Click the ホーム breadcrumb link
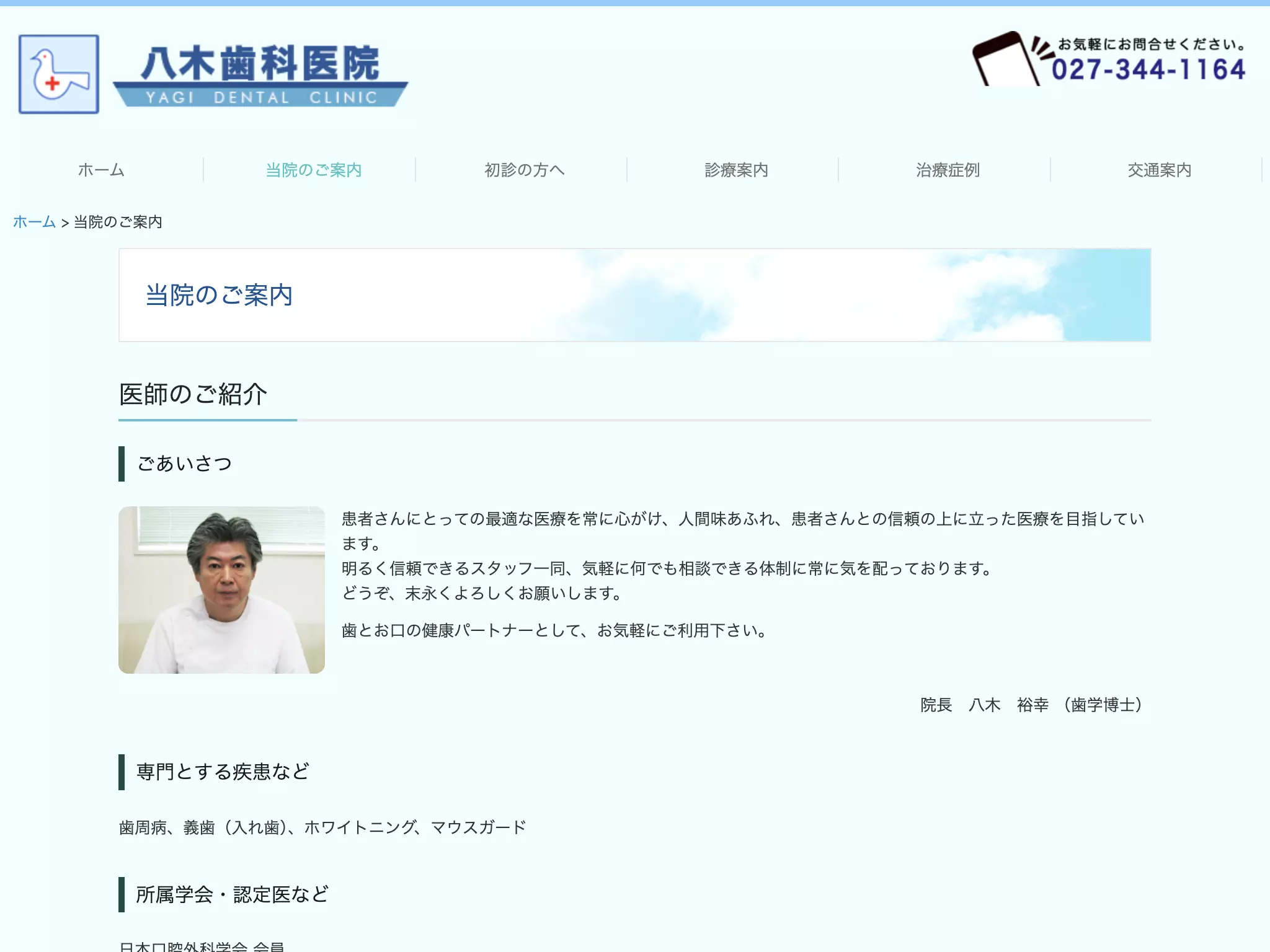1270x952 pixels. pyautogui.click(x=34, y=222)
